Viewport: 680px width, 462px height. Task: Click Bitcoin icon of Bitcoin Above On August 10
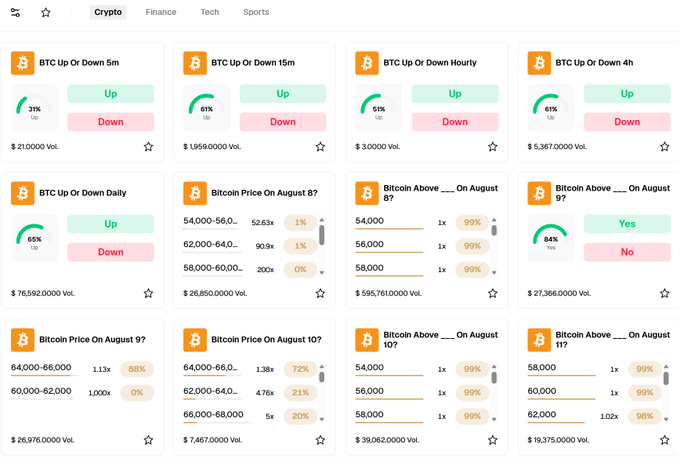tap(367, 340)
